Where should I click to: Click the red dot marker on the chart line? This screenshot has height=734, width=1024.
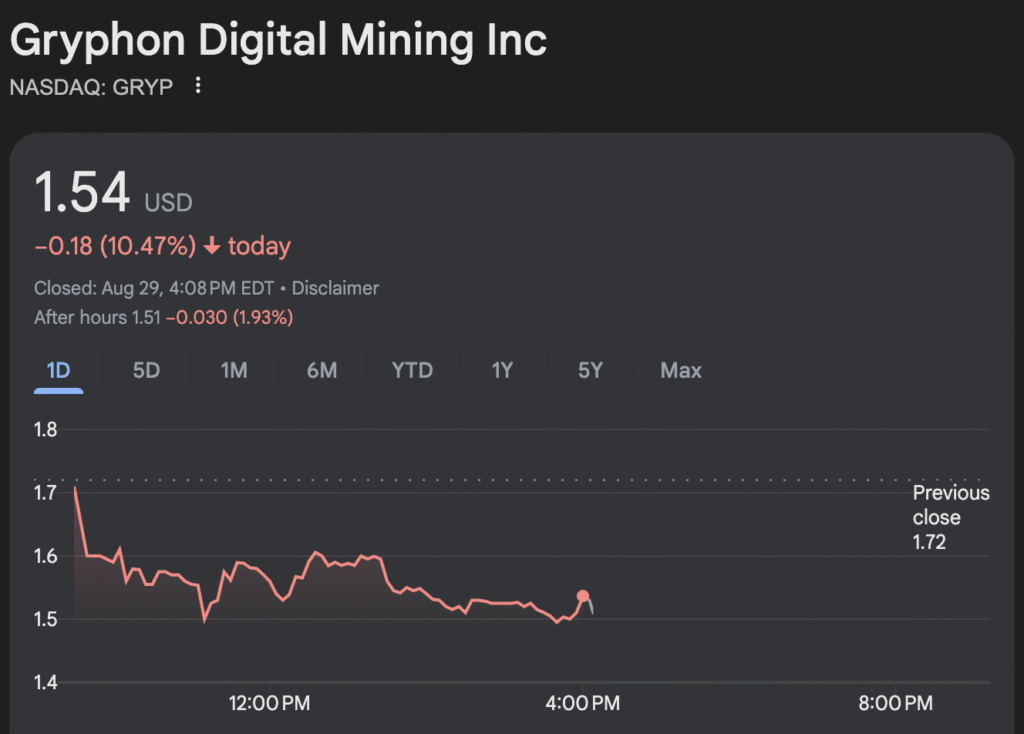pos(583,596)
